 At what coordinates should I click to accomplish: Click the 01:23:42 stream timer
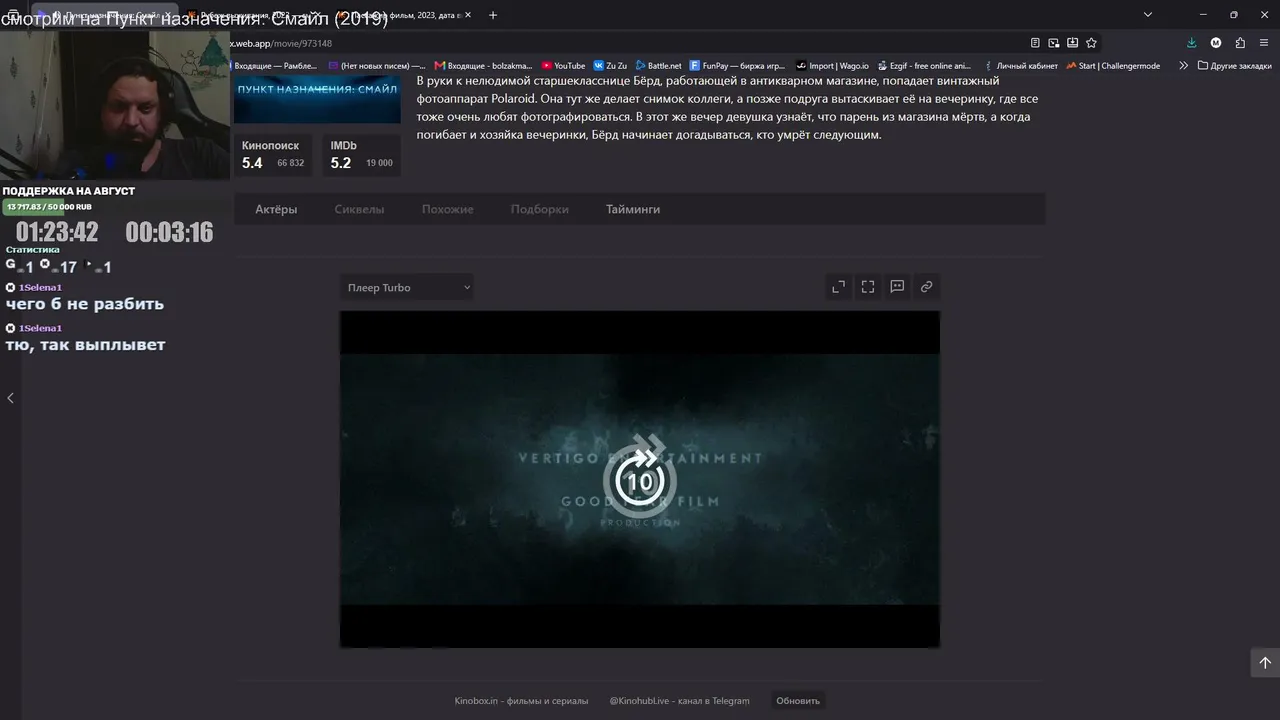click(57, 233)
